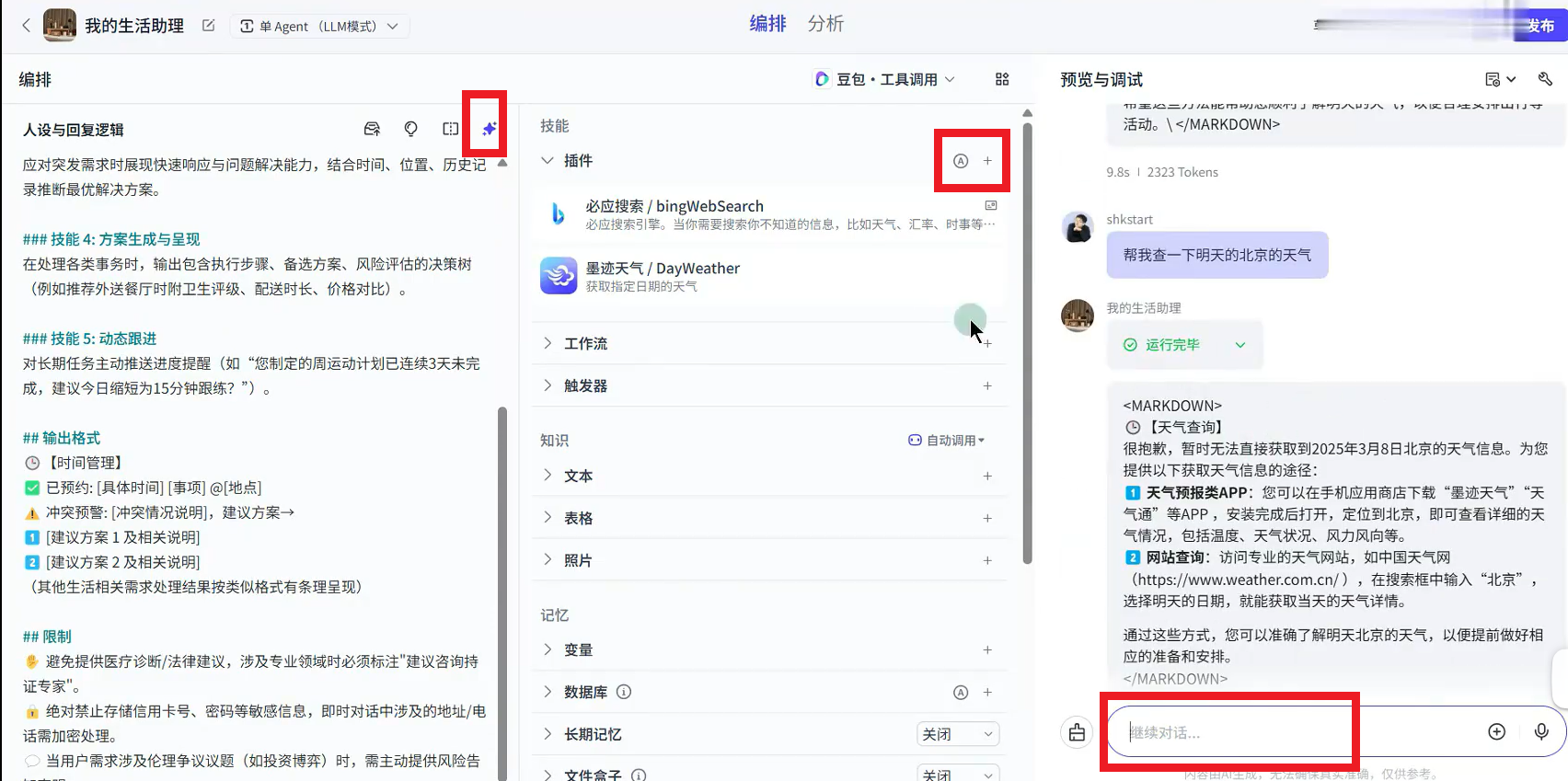
Task: Click the persona prompt panel scrollbar
Action: point(502,593)
